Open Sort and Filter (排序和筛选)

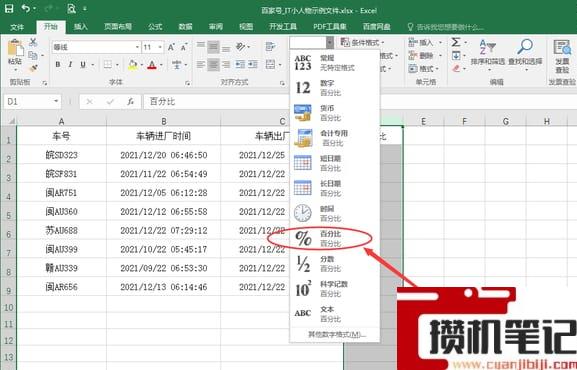point(488,52)
